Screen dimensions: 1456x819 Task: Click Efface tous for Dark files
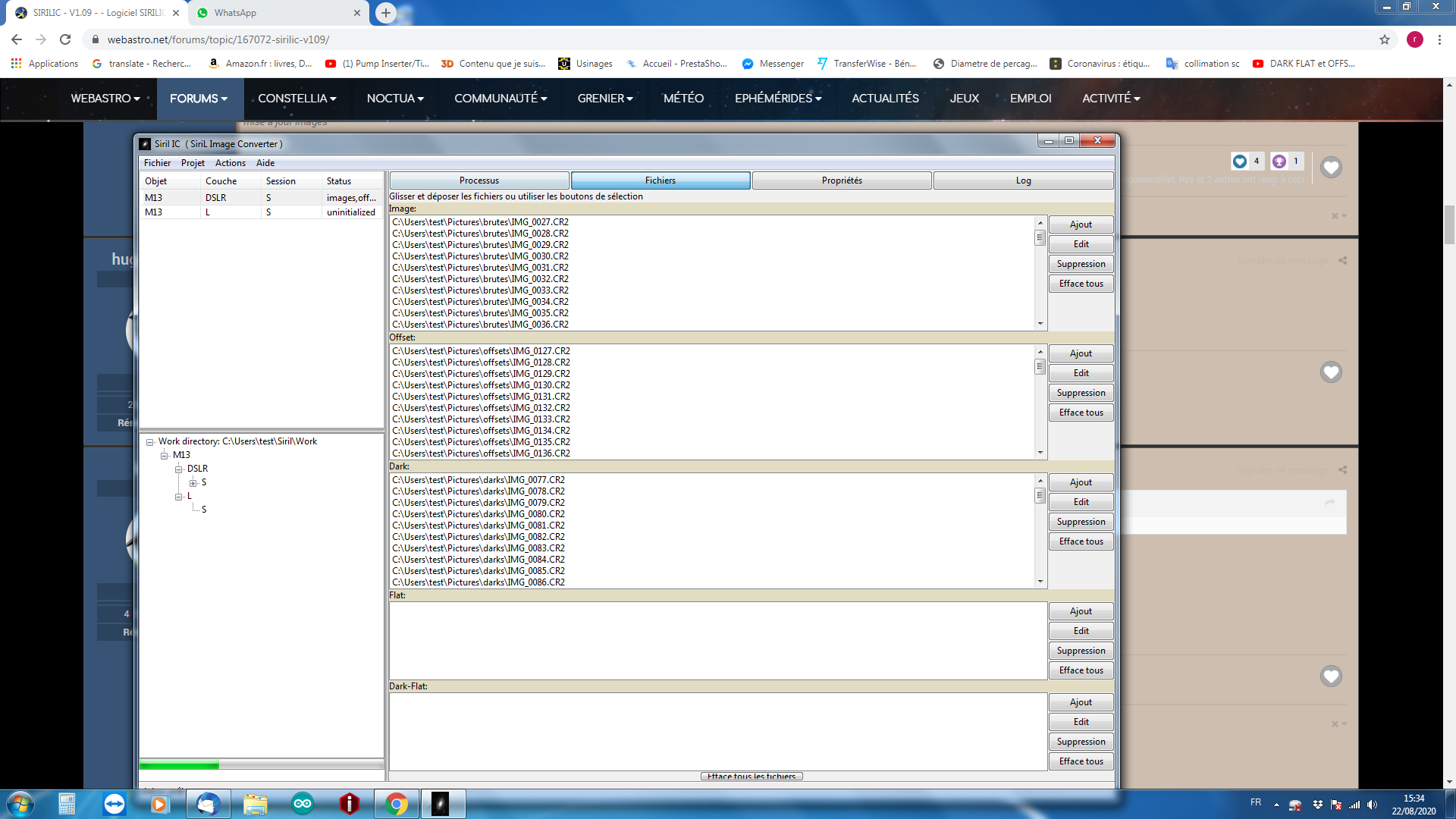pos(1081,541)
